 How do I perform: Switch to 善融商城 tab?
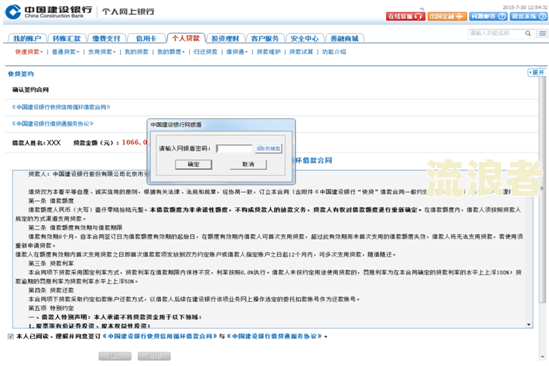pos(345,38)
